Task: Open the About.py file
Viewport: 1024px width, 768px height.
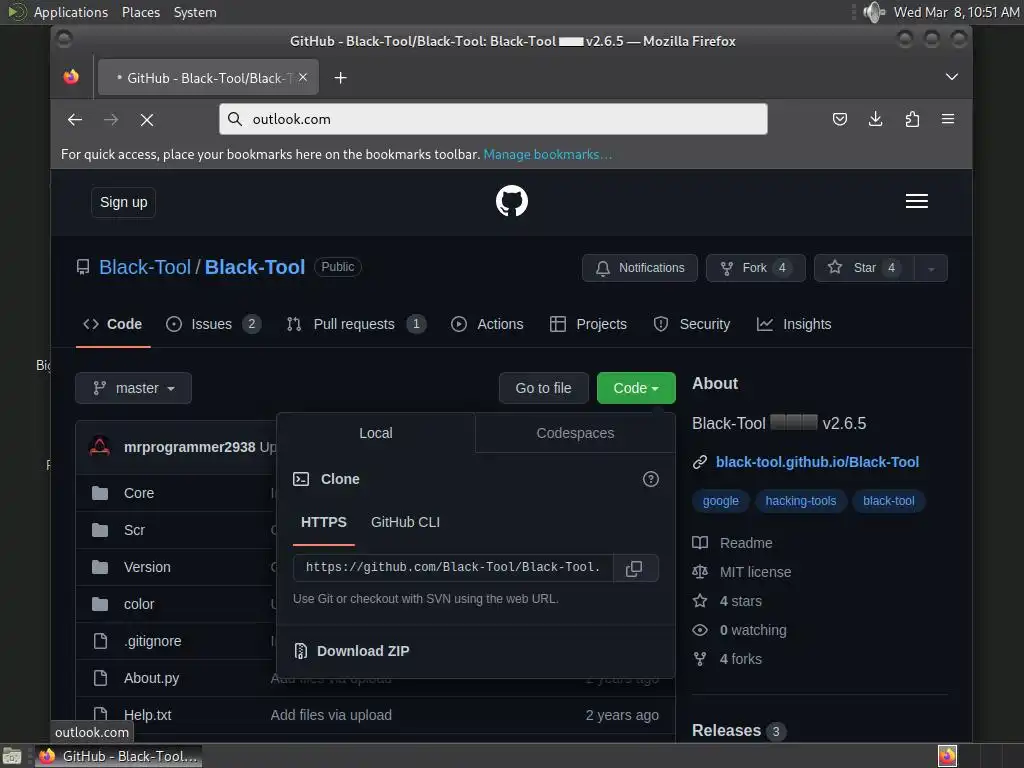Action: 152,678
